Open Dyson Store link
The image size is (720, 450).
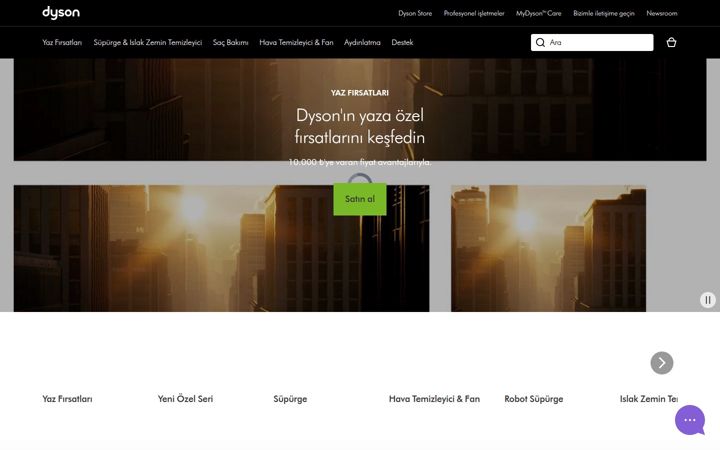pos(415,13)
